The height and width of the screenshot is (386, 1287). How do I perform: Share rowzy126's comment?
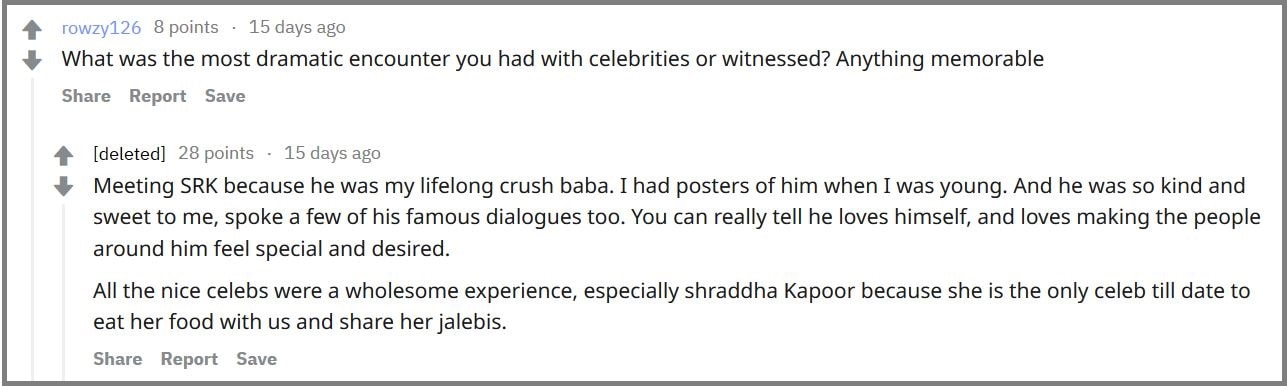click(86, 96)
